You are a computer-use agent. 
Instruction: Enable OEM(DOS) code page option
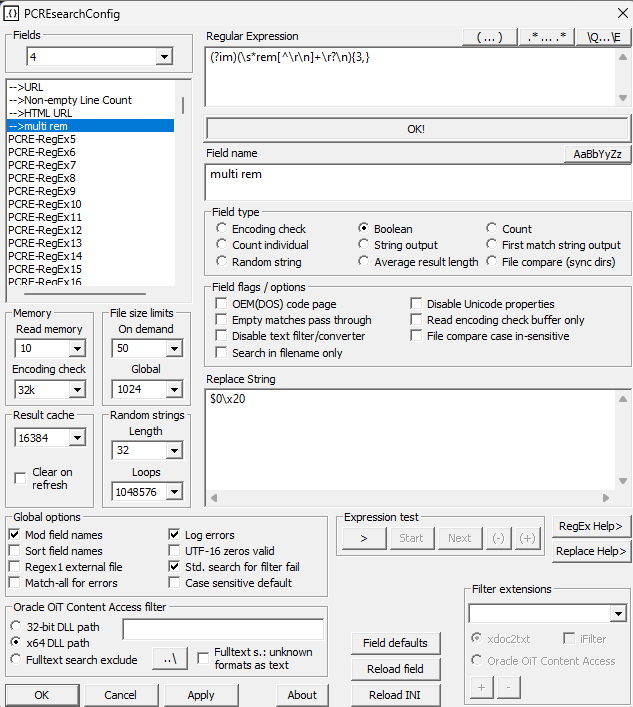pos(221,303)
